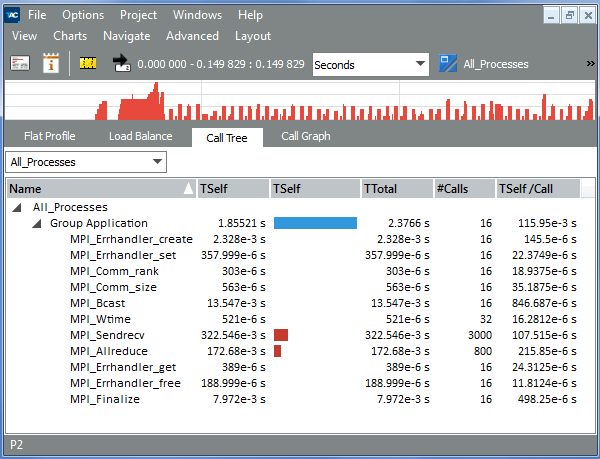This screenshot has height=459, width=600.
Task: Click the time interval arrow icon
Action: pos(121,64)
